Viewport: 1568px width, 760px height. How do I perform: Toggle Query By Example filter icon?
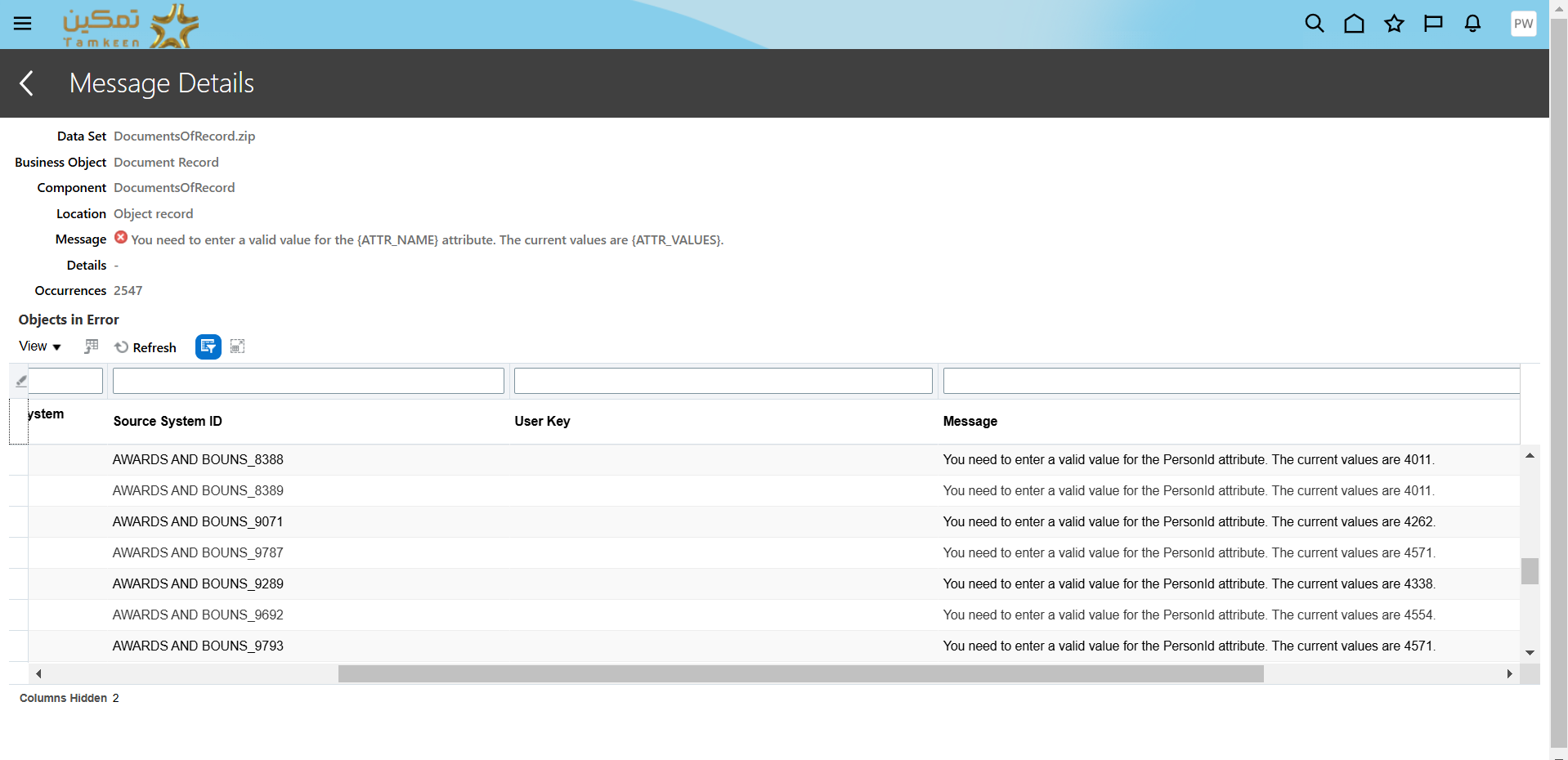pyautogui.click(x=208, y=346)
